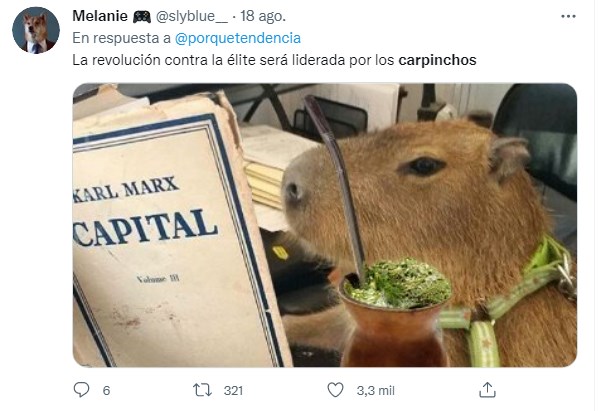The height and width of the screenshot is (411, 602).
Task: Click the tweet text about la revolución
Action: 274,60
